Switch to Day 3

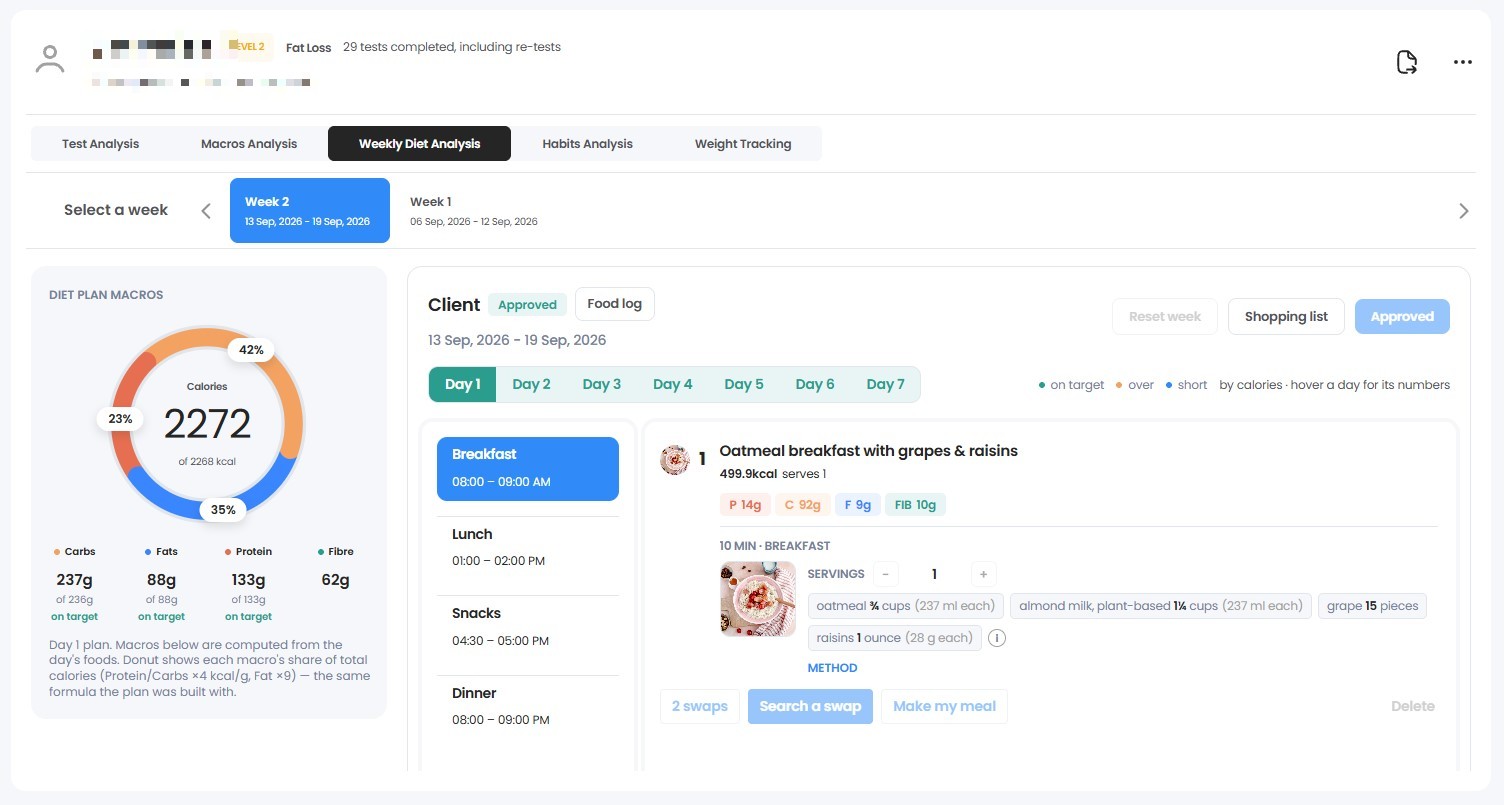[x=602, y=384]
